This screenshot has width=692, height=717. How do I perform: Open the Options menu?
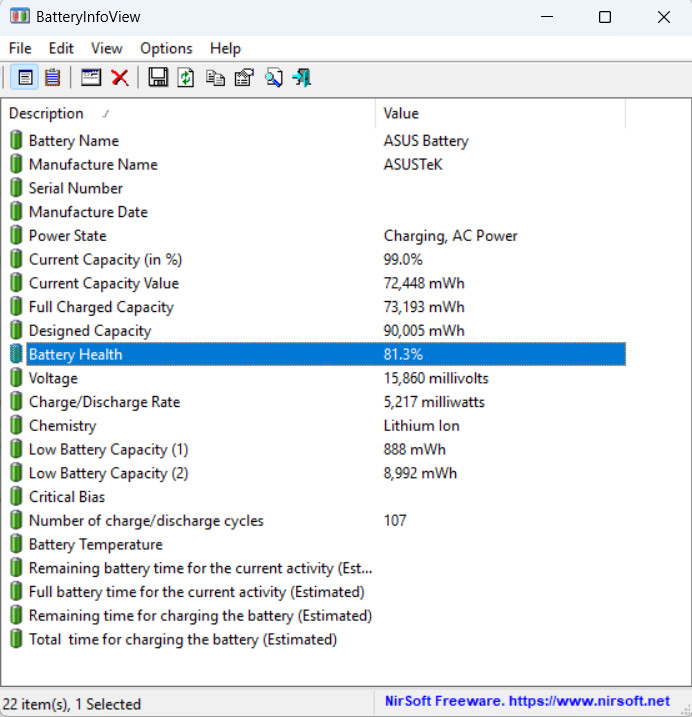coord(166,48)
